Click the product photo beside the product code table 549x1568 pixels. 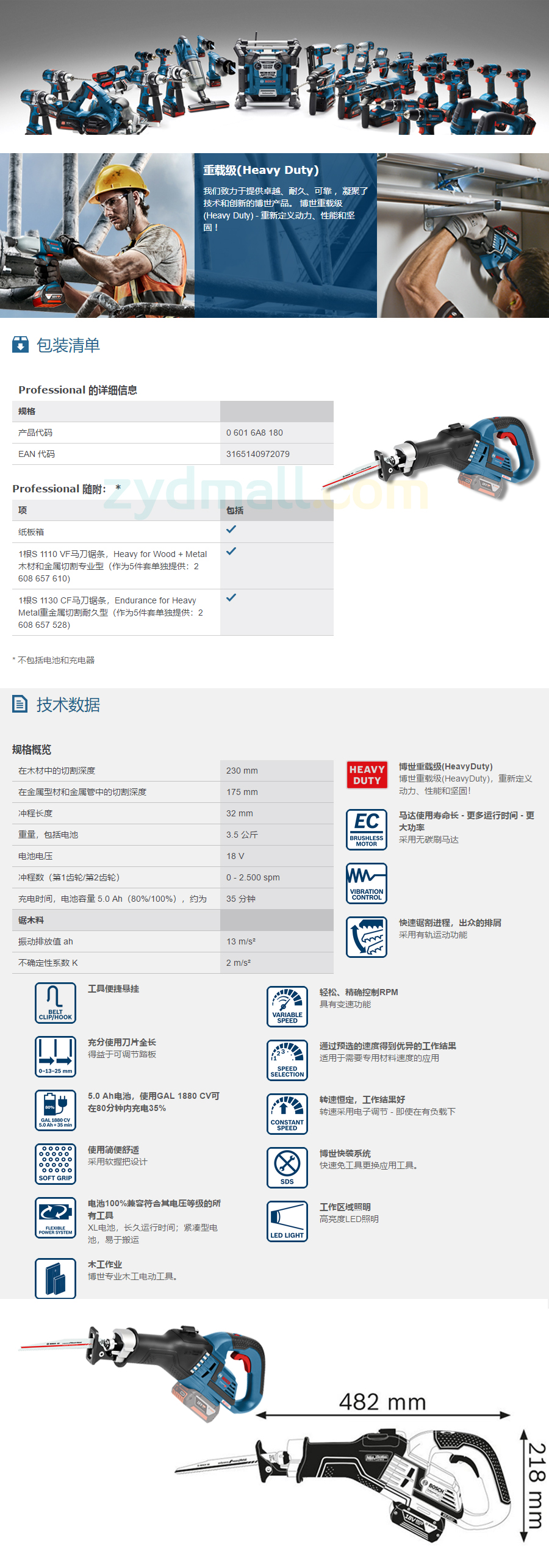click(x=433, y=459)
